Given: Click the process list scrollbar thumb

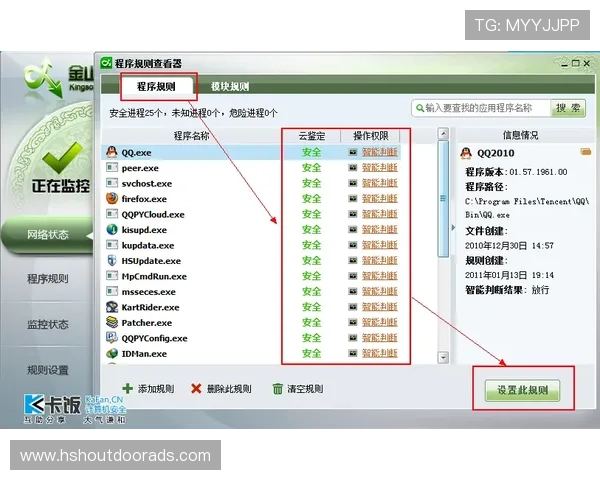Looking at the screenshot, I should tap(443, 199).
